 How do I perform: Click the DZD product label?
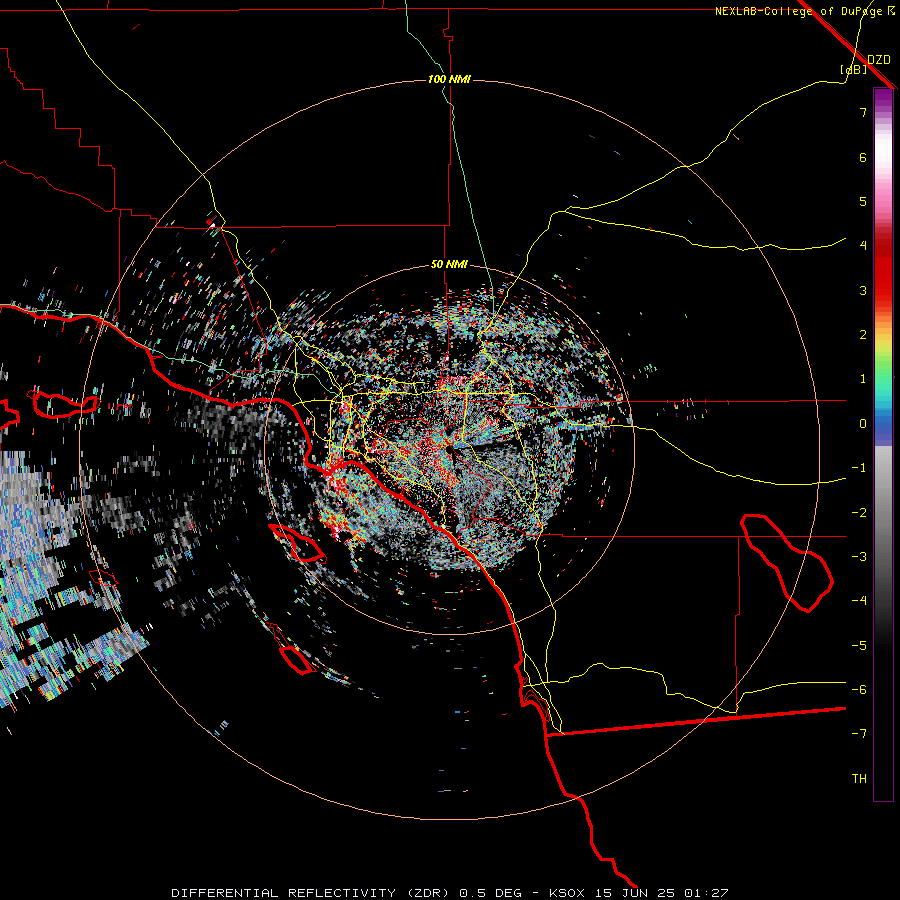click(879, 60)
